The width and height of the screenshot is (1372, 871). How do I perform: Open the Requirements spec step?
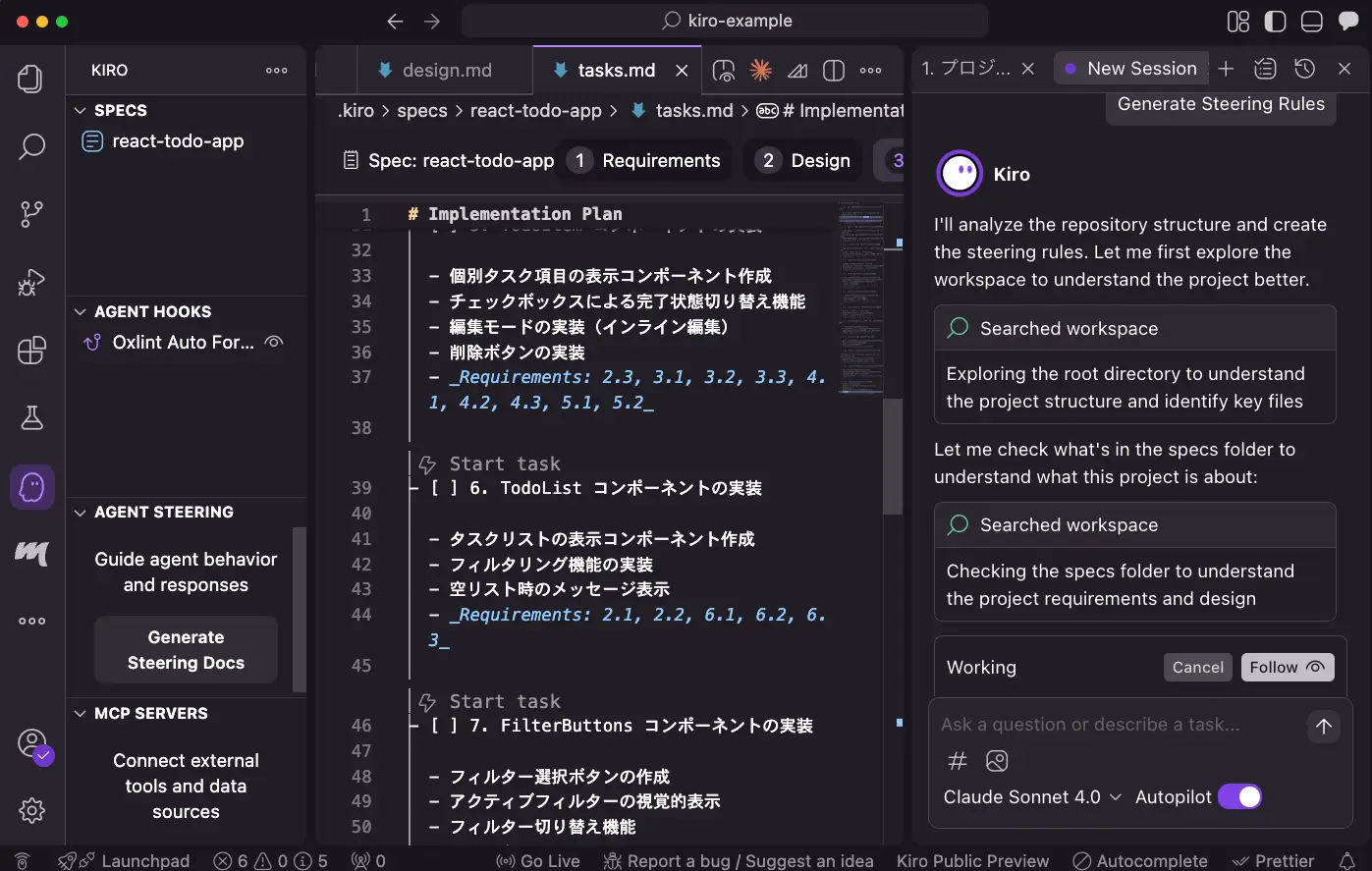coord(648,161)
